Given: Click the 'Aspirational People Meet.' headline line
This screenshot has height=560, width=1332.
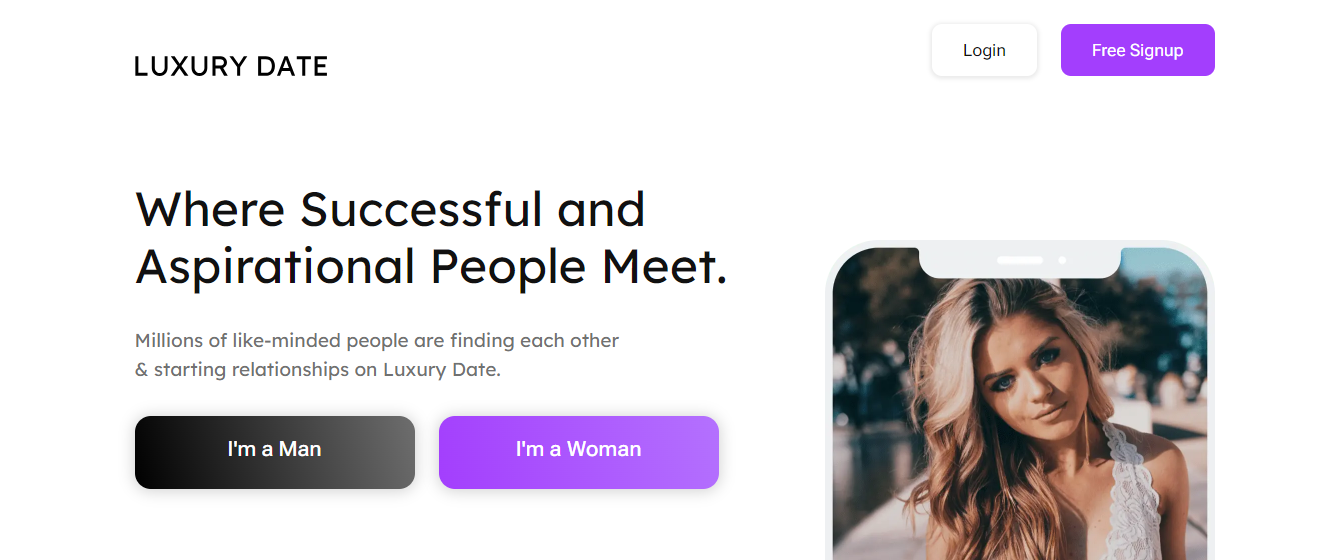Looking at the screenshot, I should (431, 267).
